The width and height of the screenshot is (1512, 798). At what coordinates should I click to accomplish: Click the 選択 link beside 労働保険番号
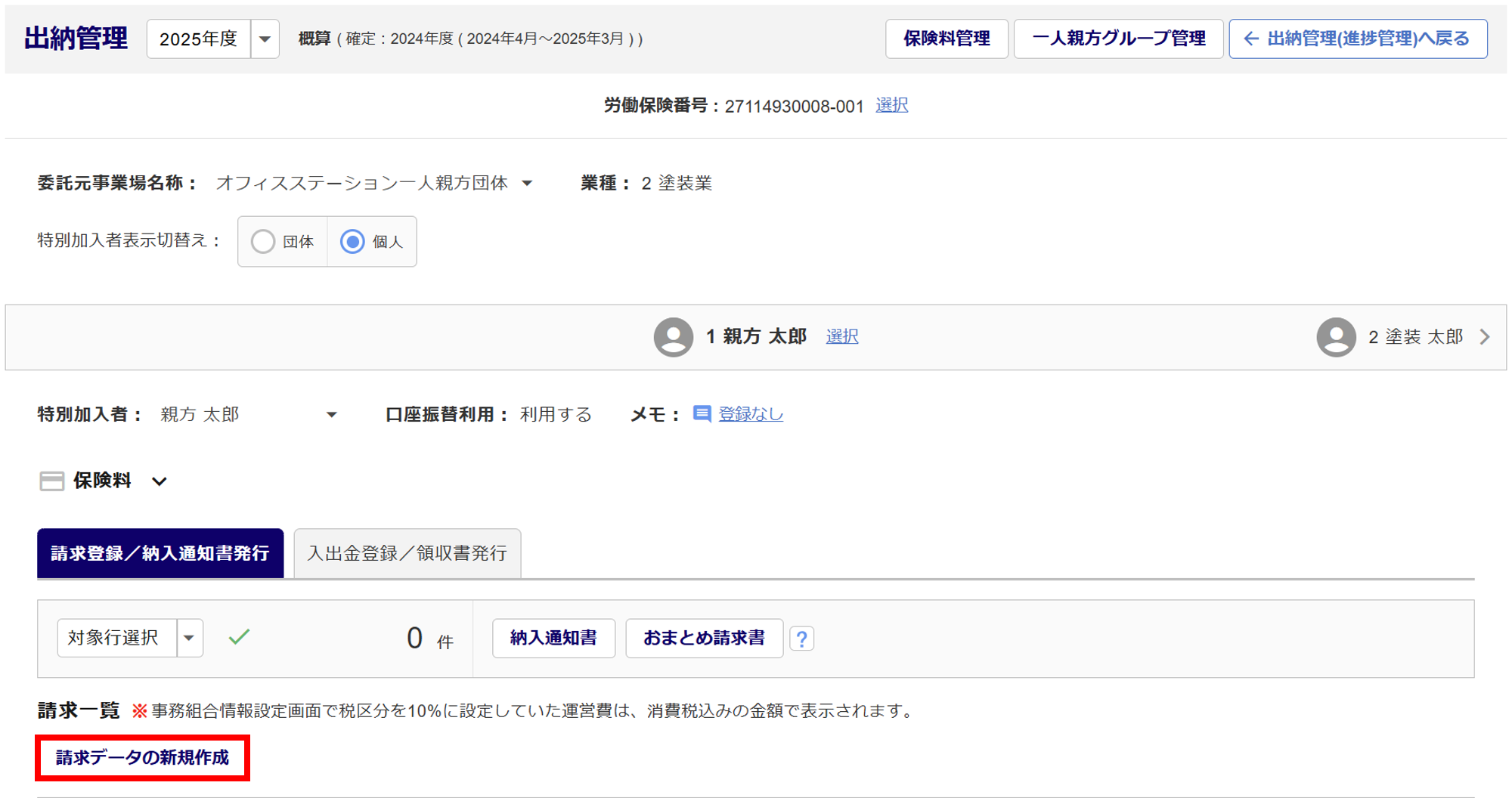click(x=891, y=106)
